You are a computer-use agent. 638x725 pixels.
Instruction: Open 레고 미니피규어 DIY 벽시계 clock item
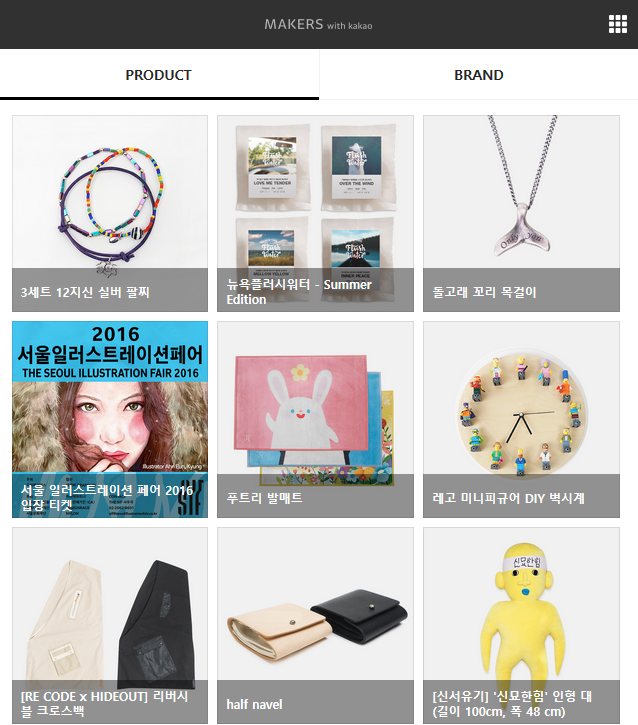tap(521, 419)
